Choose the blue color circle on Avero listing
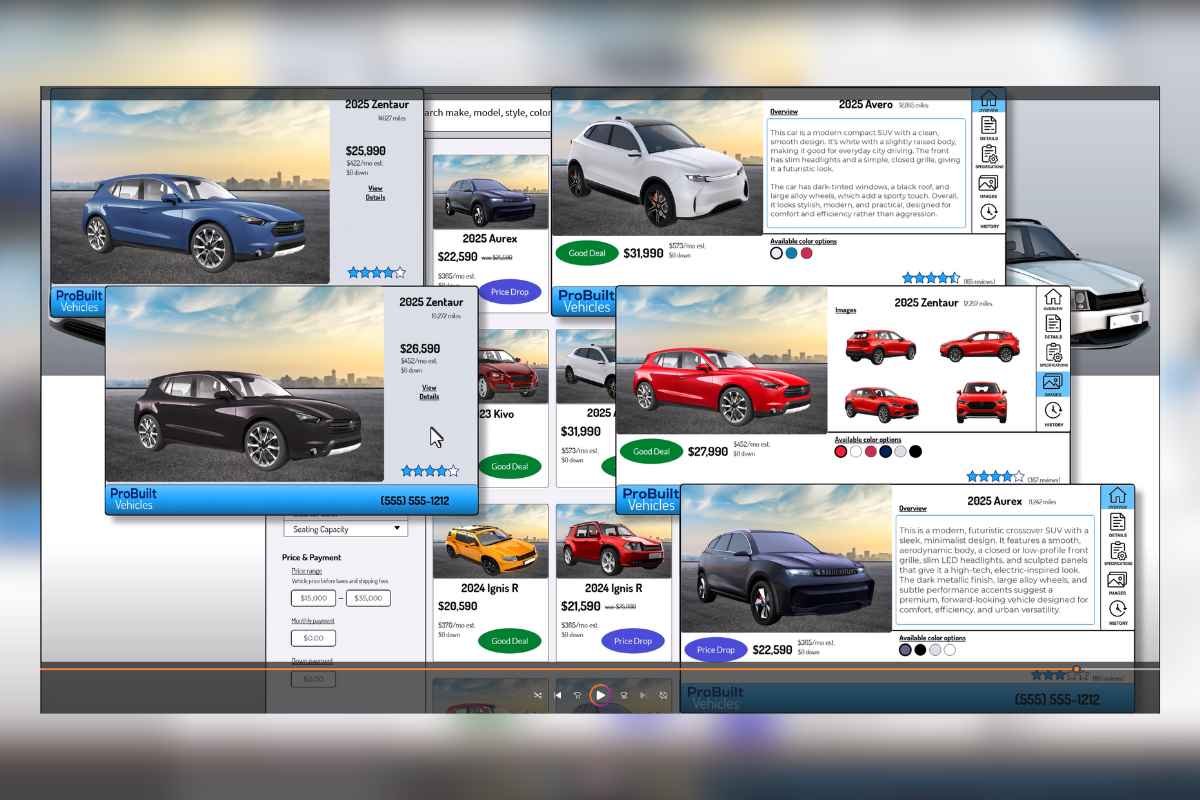Viewport: 1200px width, 800px height. (x=791, y=253)
